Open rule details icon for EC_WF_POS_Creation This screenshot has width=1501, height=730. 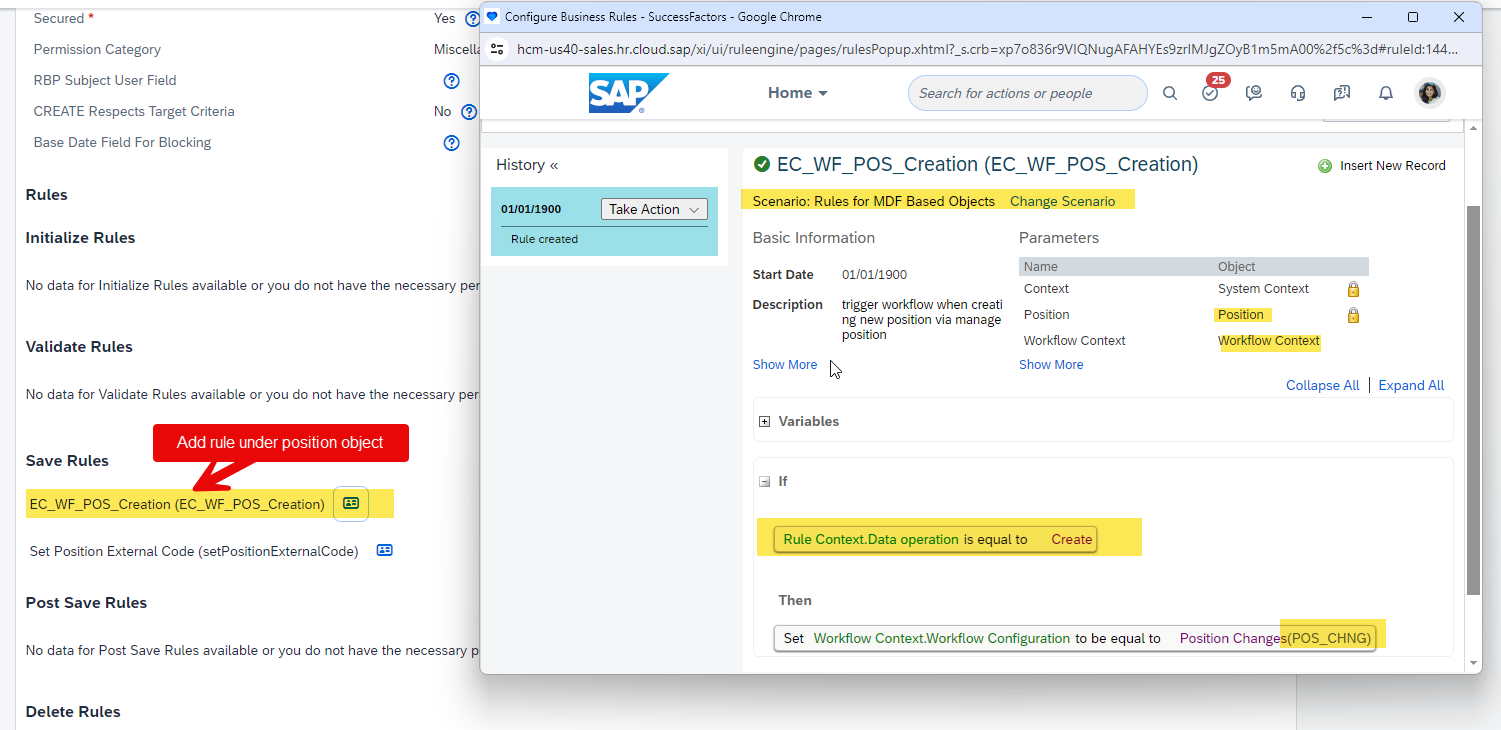351,503
